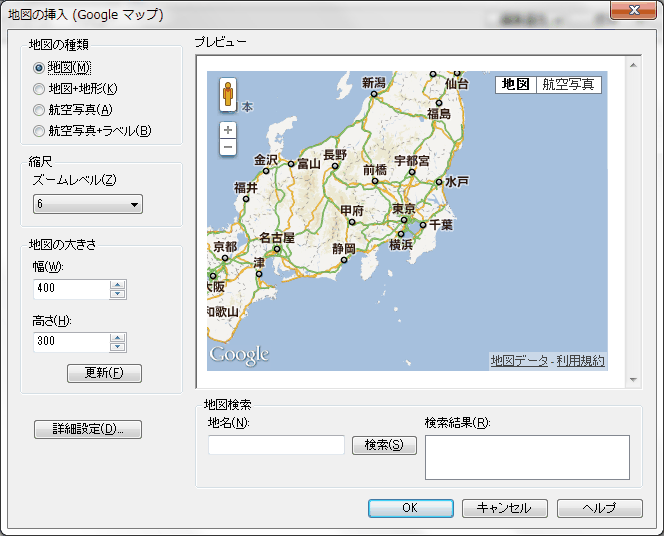The height and width of the screenshot is (536, 664).
Task: Increase the width with up arrow
Action: pyautogui.click(x=117, y=285)
